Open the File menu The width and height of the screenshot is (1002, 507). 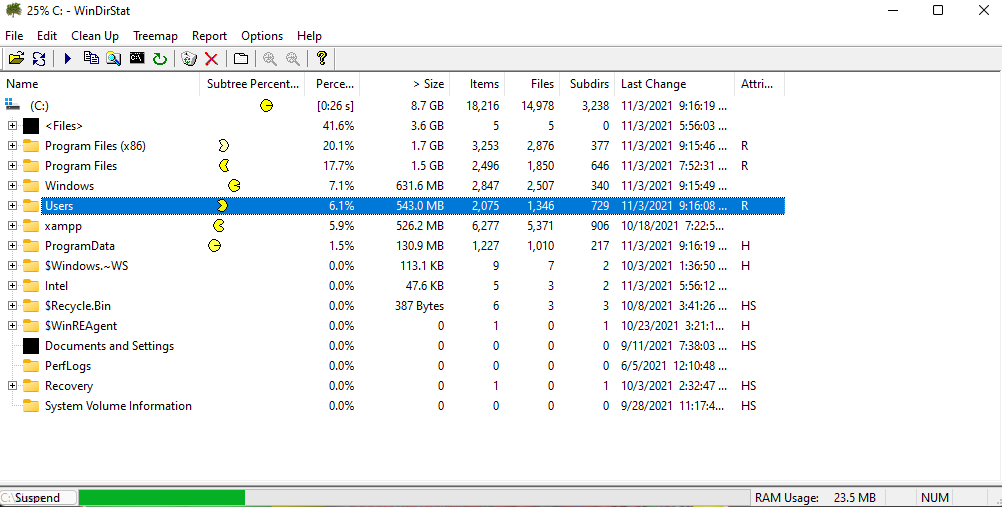14,36
